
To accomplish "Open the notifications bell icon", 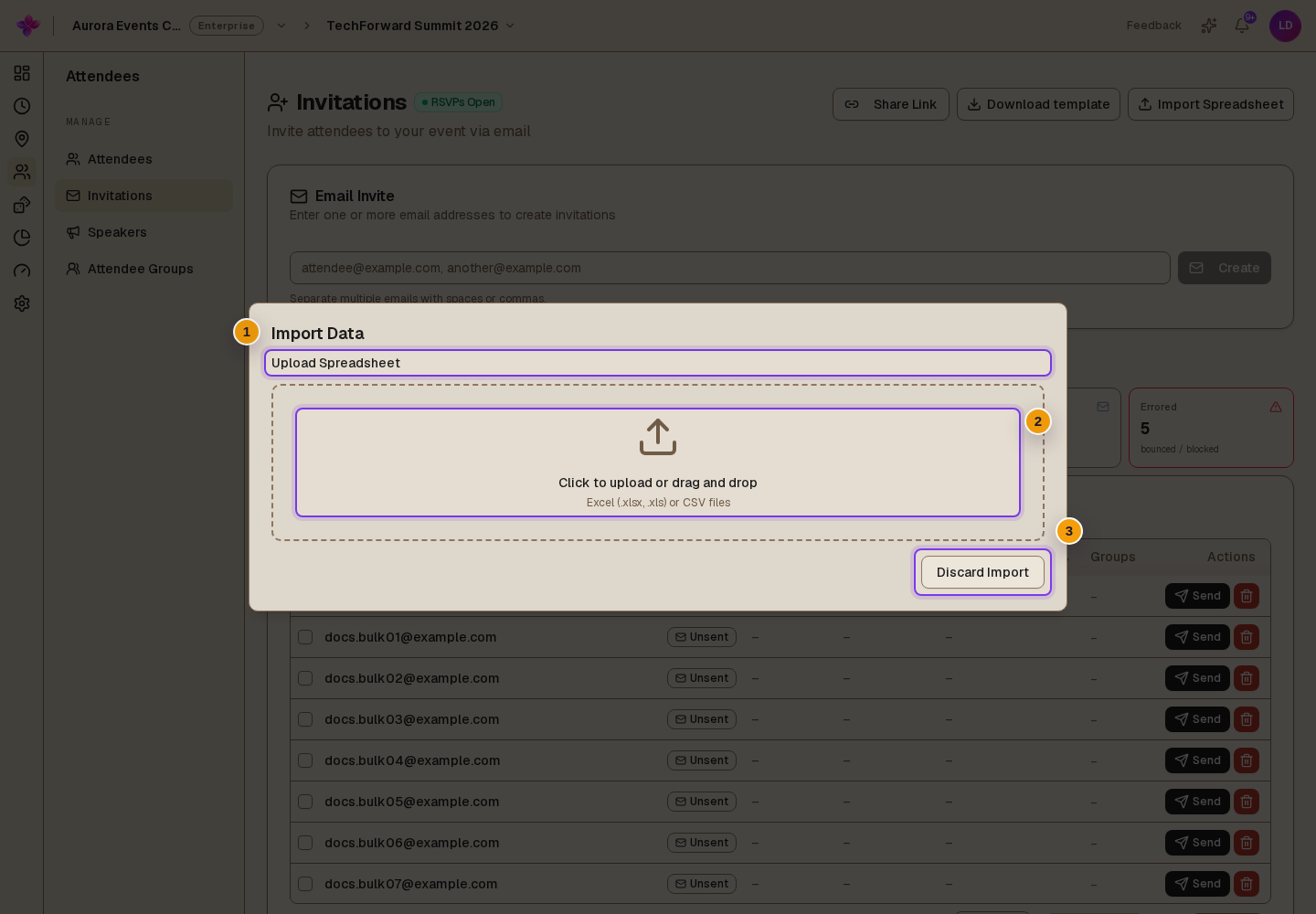I will pos(1242,26).
